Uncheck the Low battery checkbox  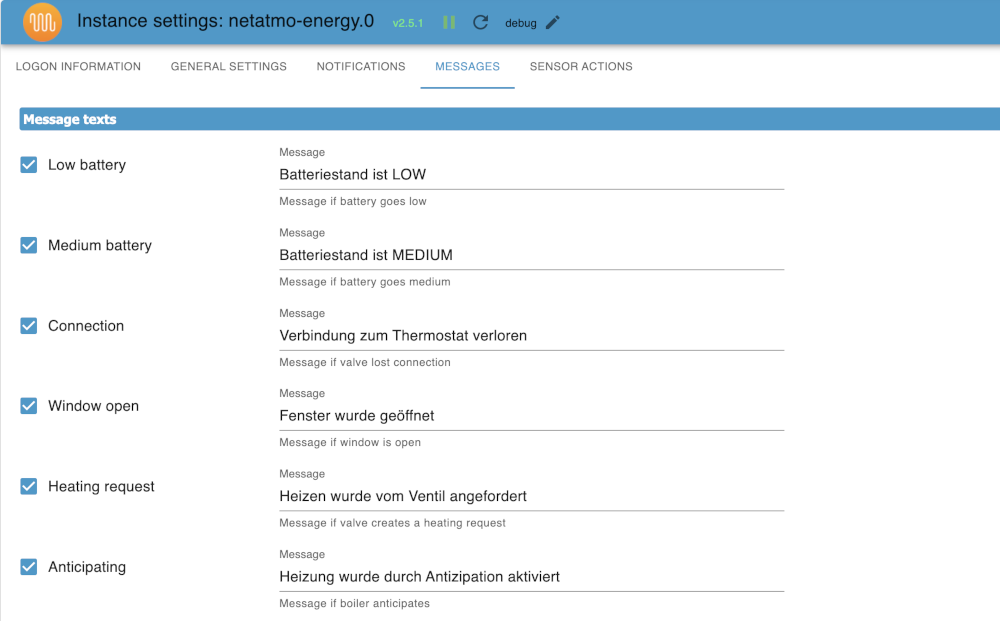(x=29, y=165)
